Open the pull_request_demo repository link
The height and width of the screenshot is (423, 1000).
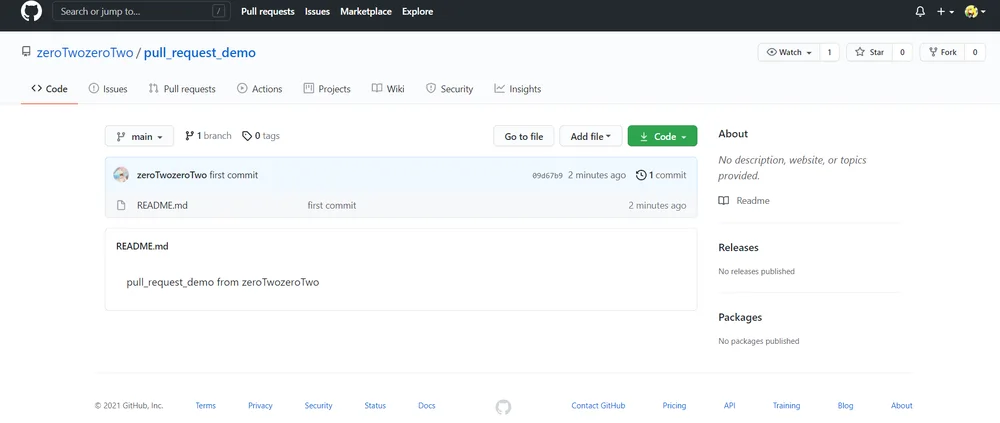click(200, 53)
